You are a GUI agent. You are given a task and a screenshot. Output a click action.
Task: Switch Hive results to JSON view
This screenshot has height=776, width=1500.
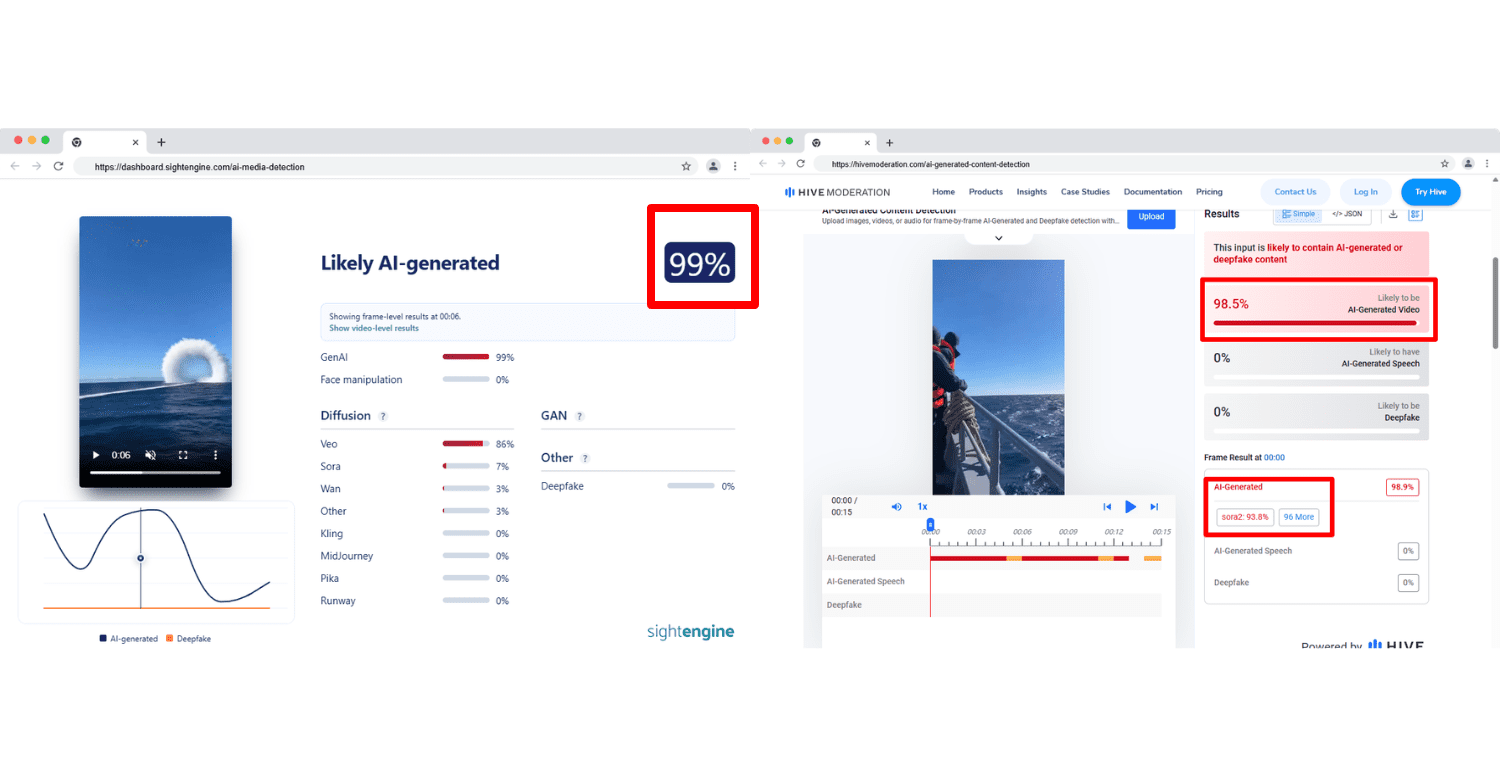[1347, 214]
